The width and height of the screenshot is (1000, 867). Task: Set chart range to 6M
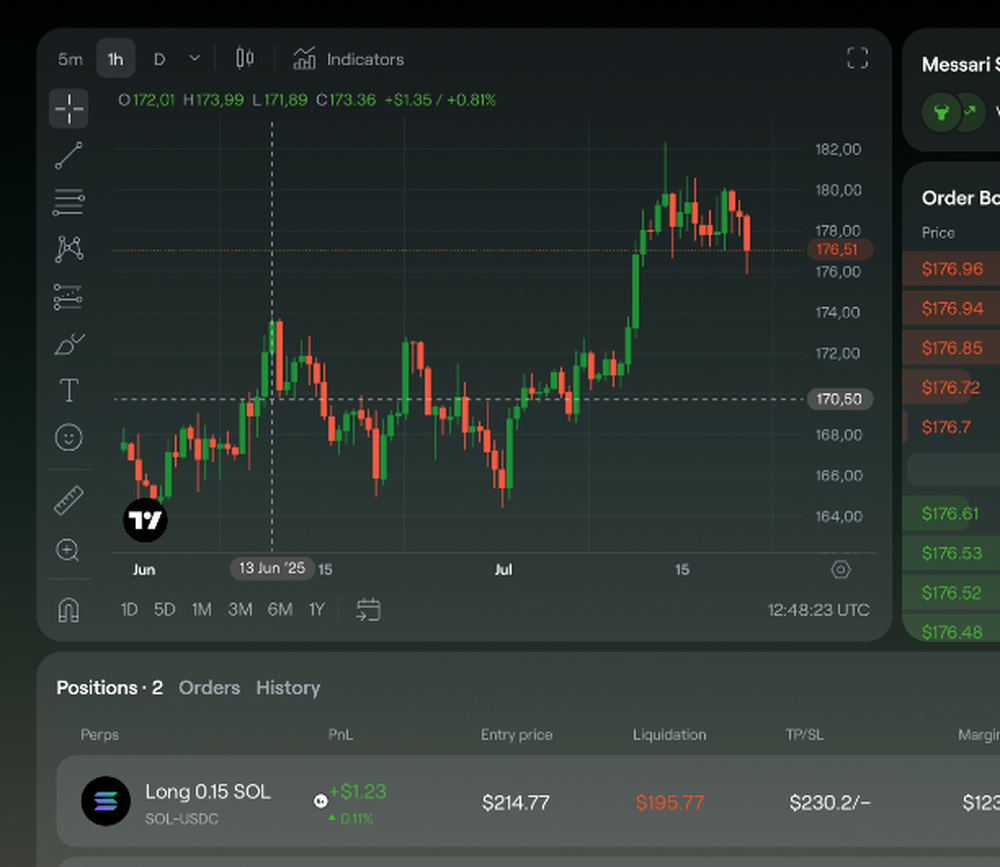pyautogui.click(x=280, y=610)
